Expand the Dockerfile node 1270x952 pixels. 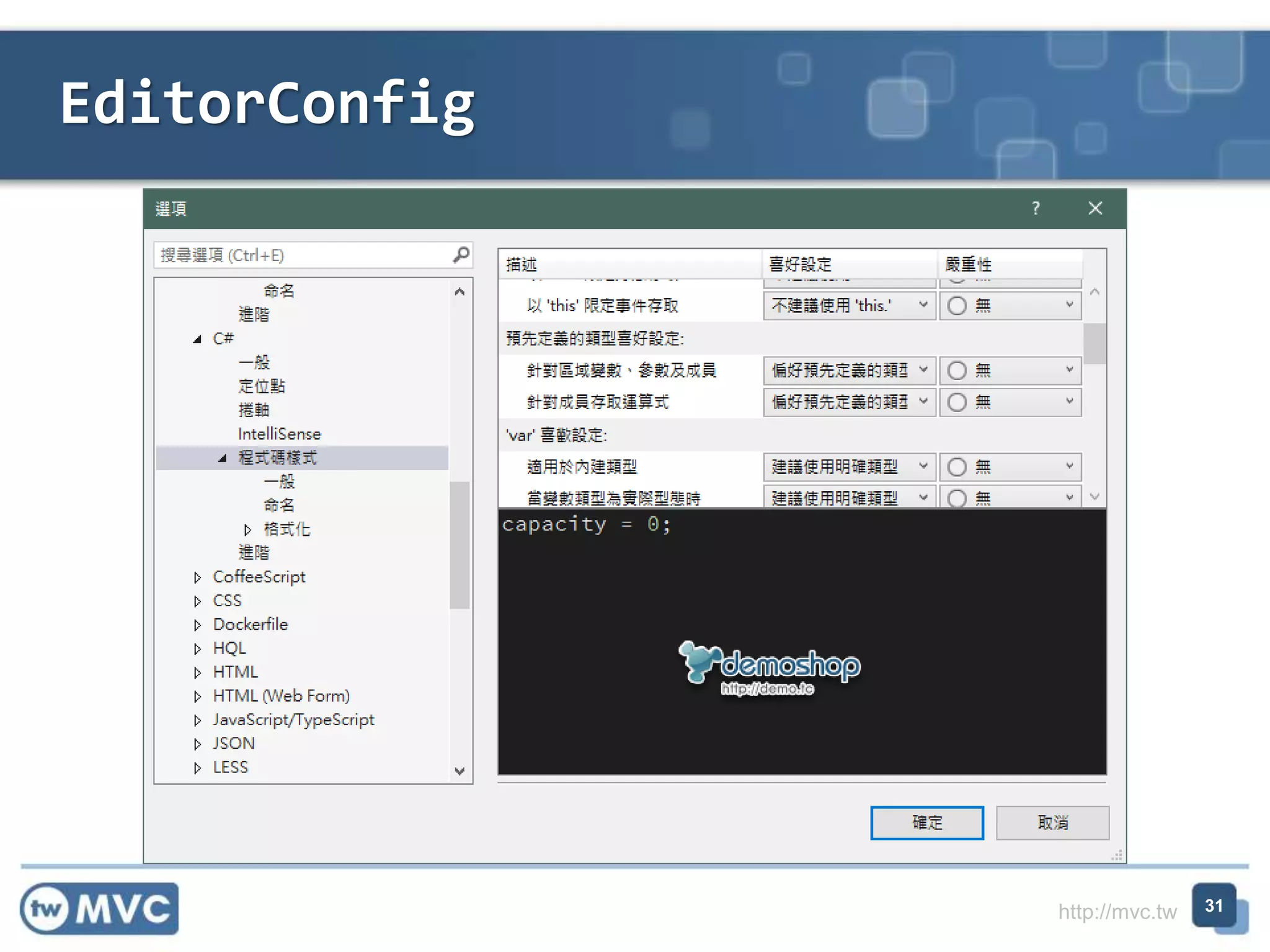[x=197, y=625]
